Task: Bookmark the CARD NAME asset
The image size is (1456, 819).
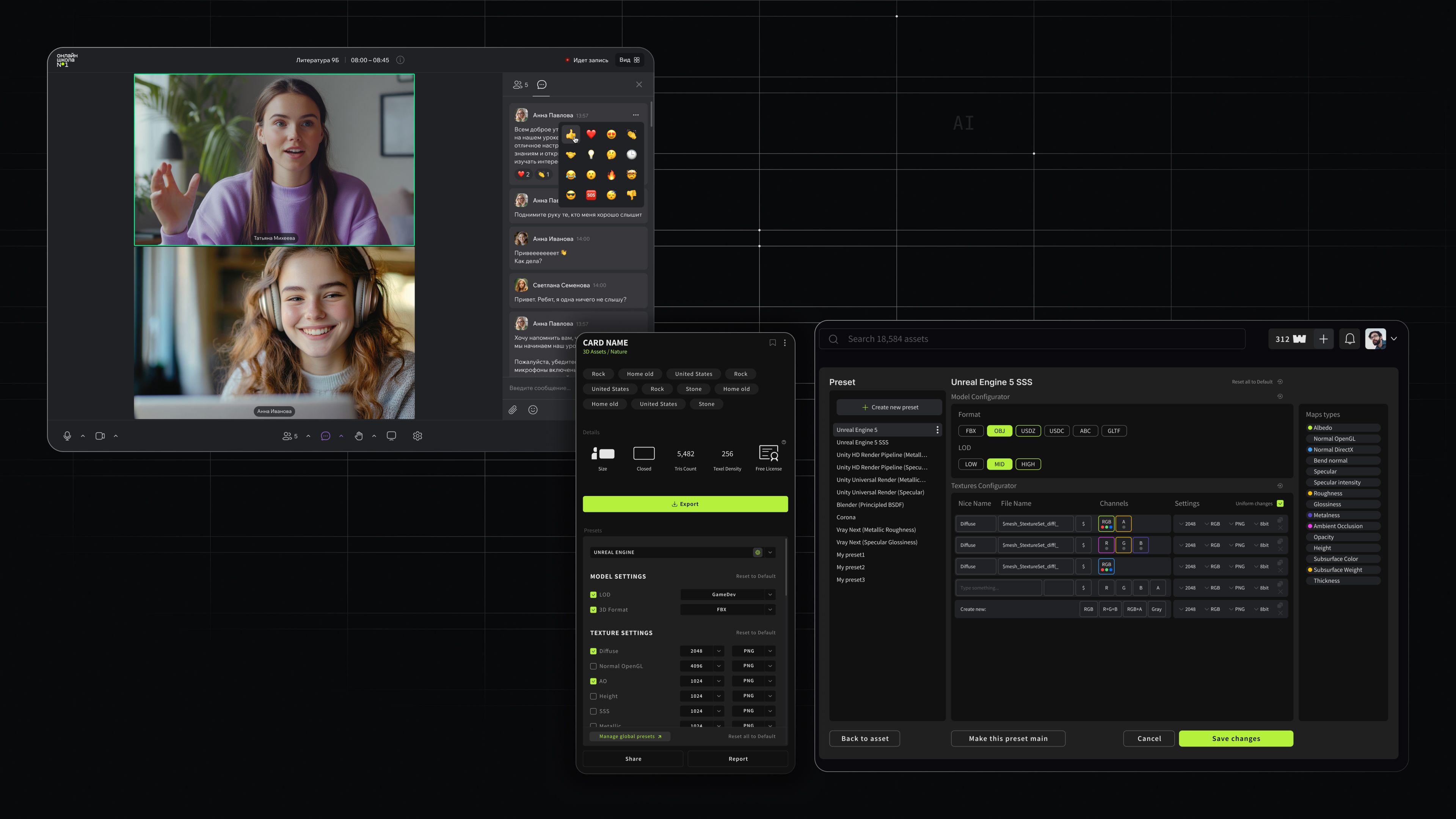Action: pos(772,342)
